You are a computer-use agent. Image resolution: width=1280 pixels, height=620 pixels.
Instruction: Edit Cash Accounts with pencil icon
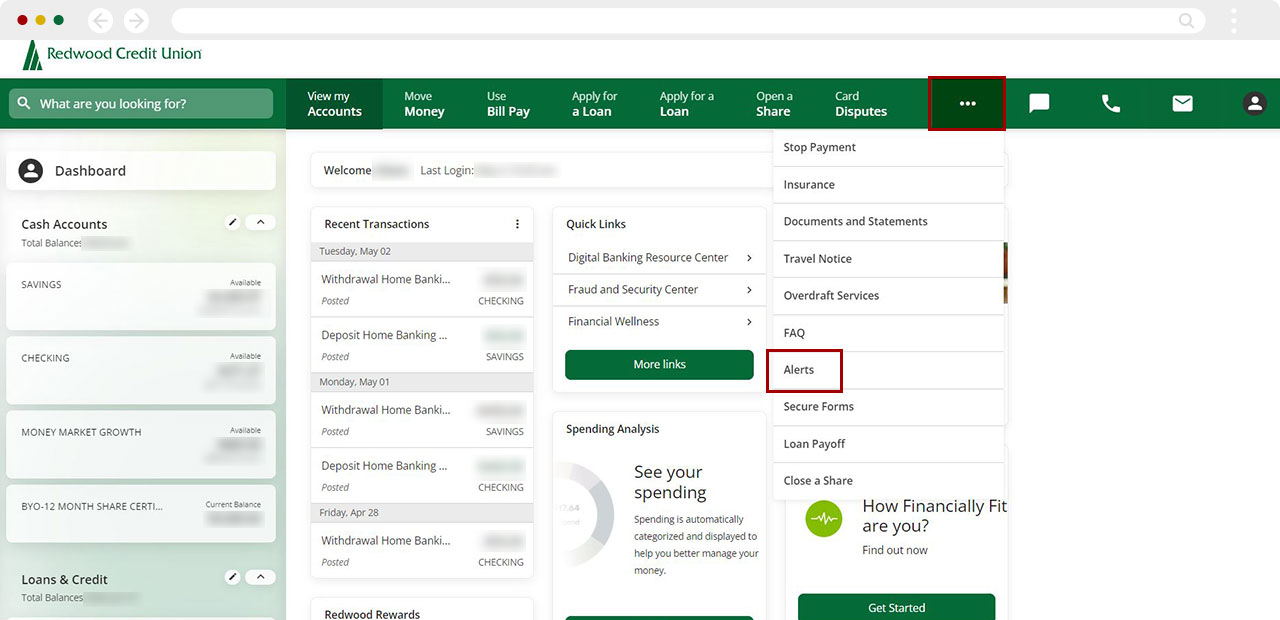tap(233, 222)
